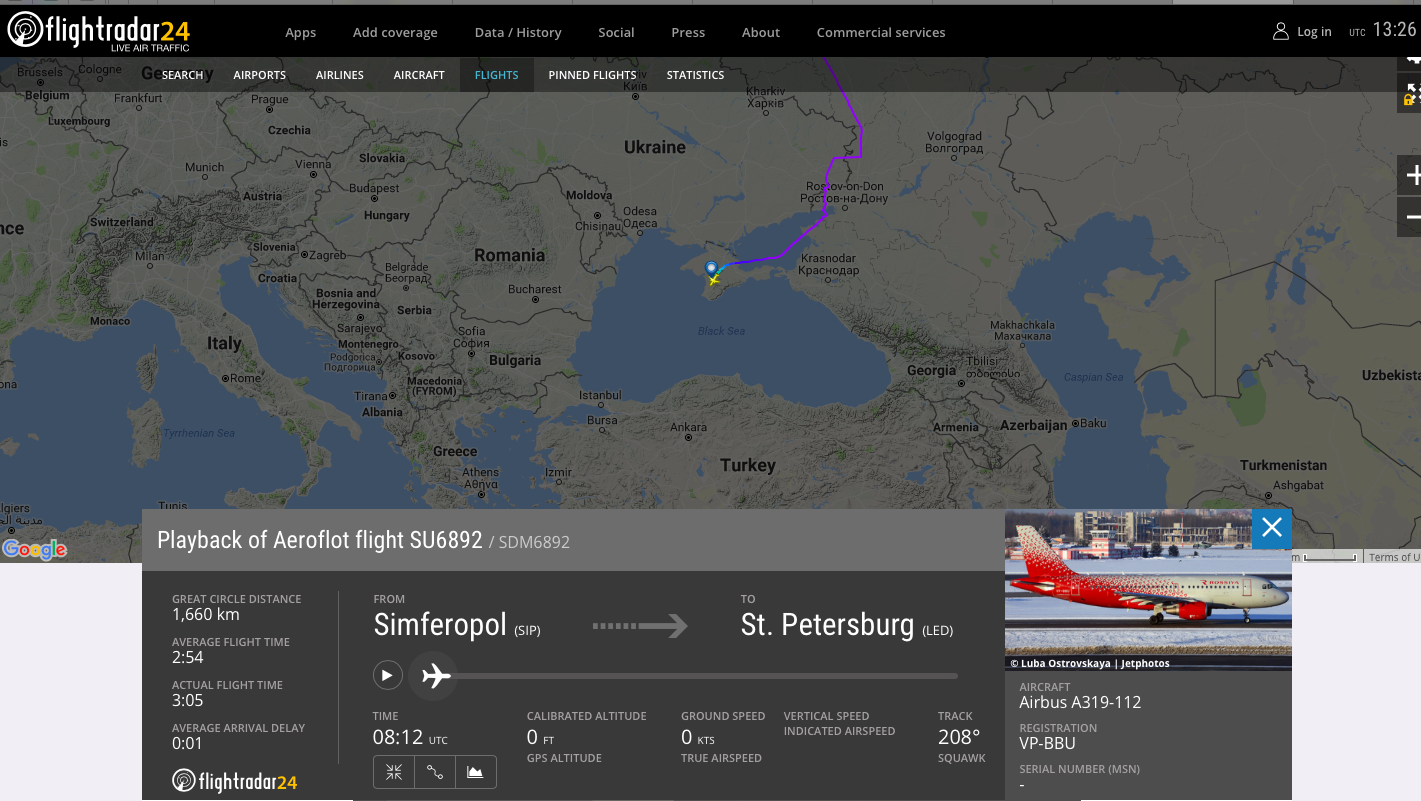The height and width of the screenshot is (801, 1421).
Task: Click the Flightradar24 logo in header
Action: 98,32
